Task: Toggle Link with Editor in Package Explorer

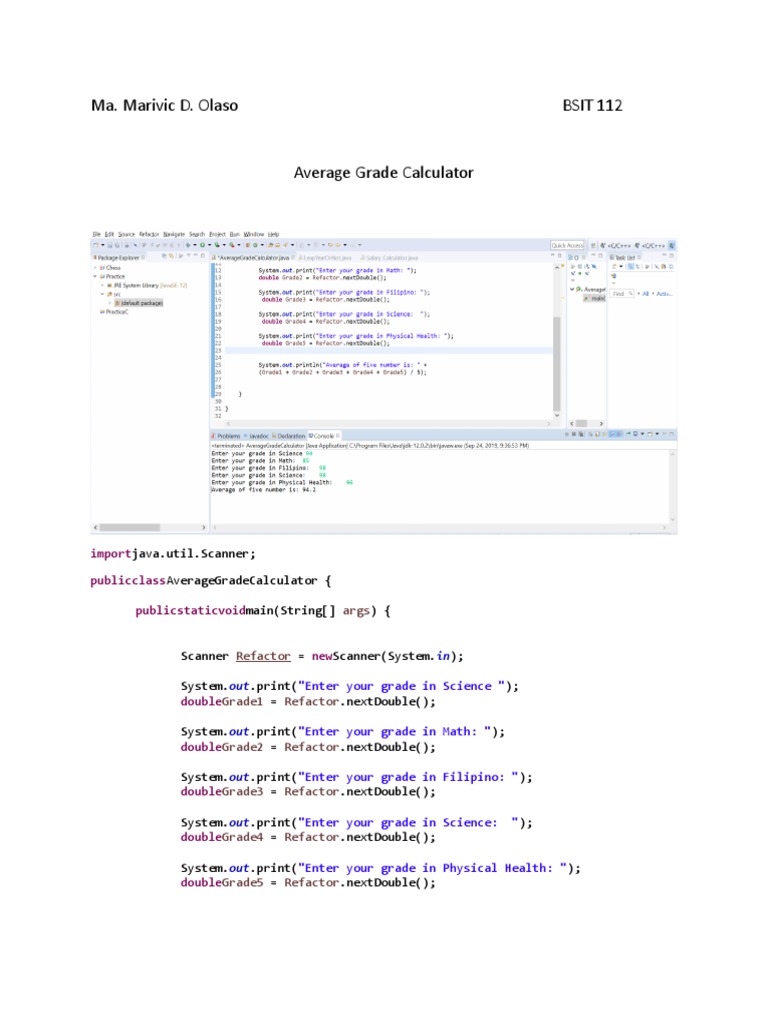Action: 171,257
